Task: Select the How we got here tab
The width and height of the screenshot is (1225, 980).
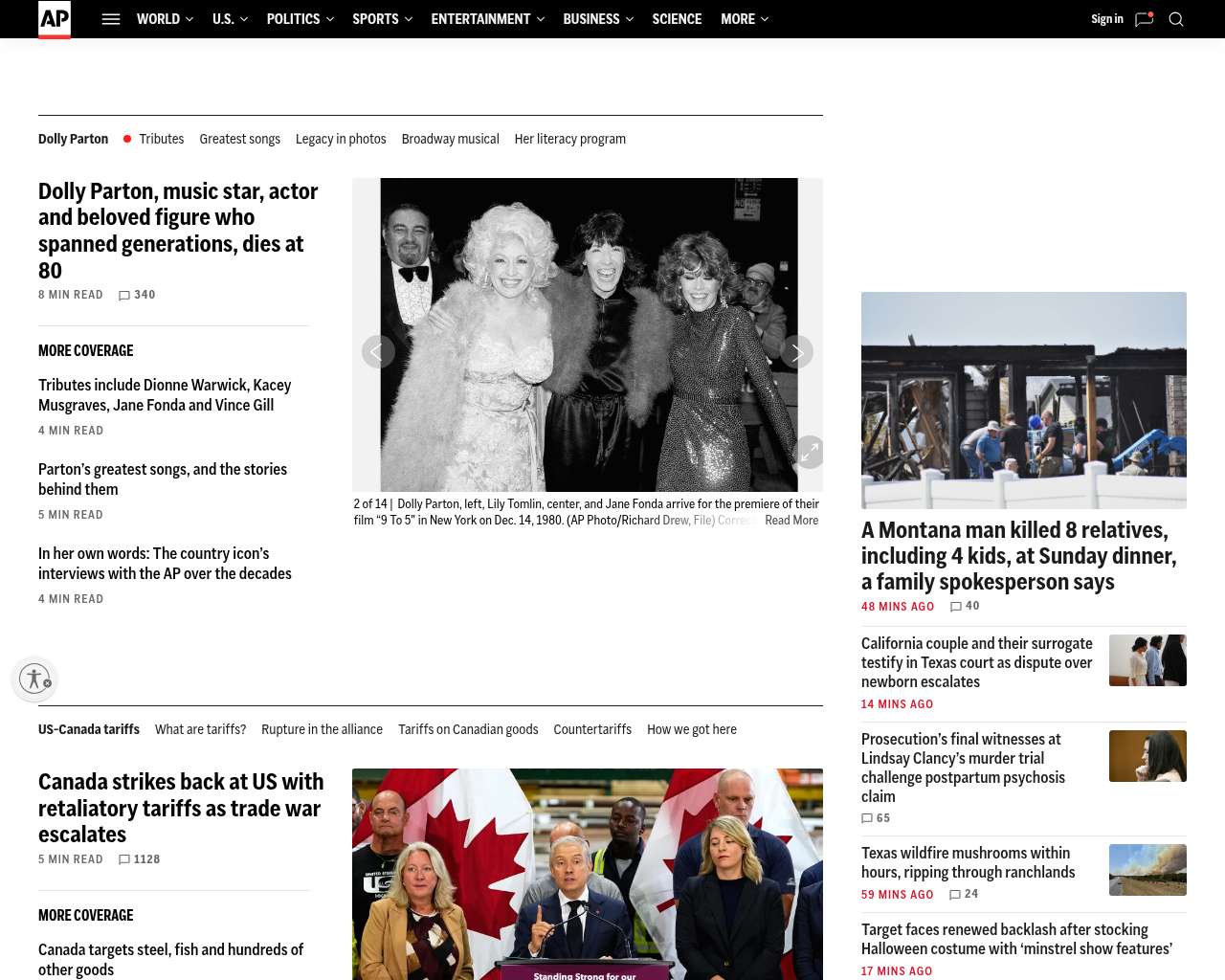Action: click(x=692, y=729)
